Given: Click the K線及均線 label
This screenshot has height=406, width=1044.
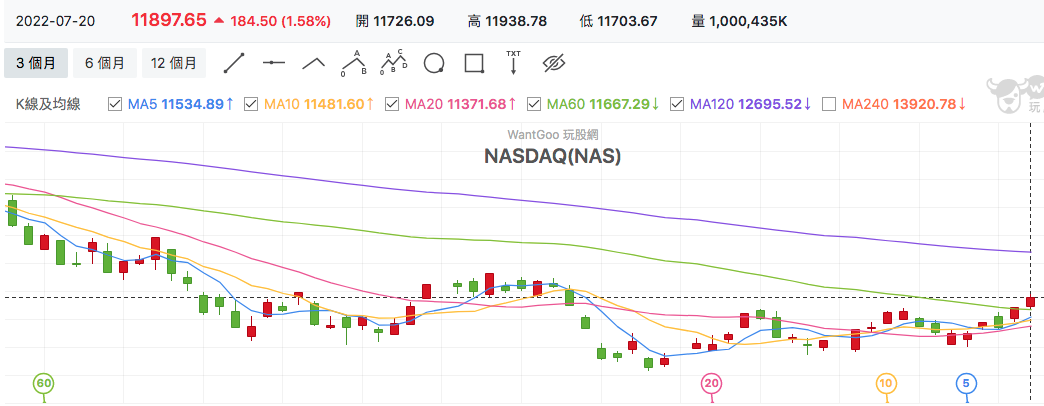Looking at the screenshot, I should (x=48, y=104).
